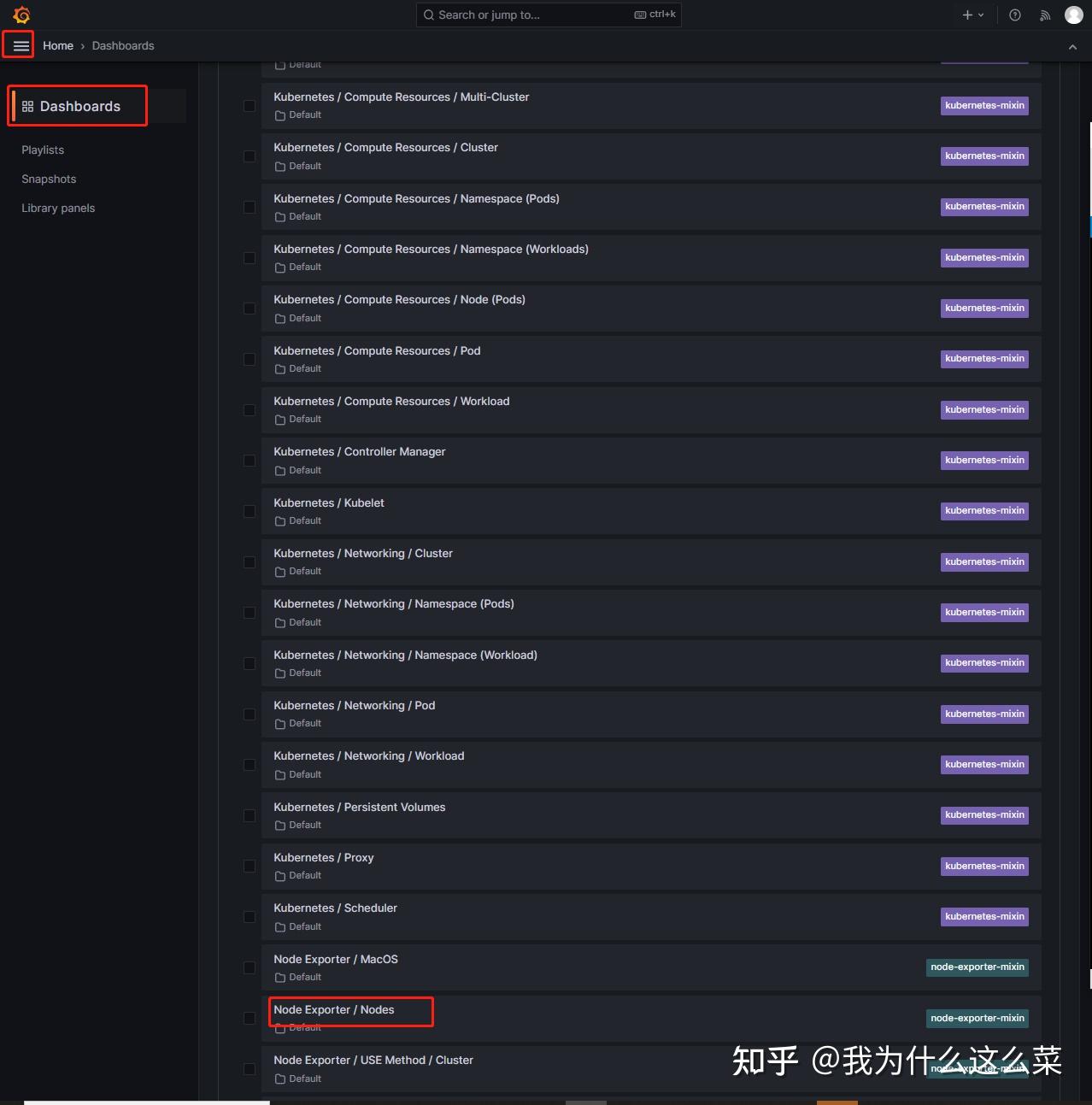Image resolution: width=1092 pixels, height=1105 pixels.
Task: Open Kubernetes / Networking / Pod dashboard
Action: 355,706
